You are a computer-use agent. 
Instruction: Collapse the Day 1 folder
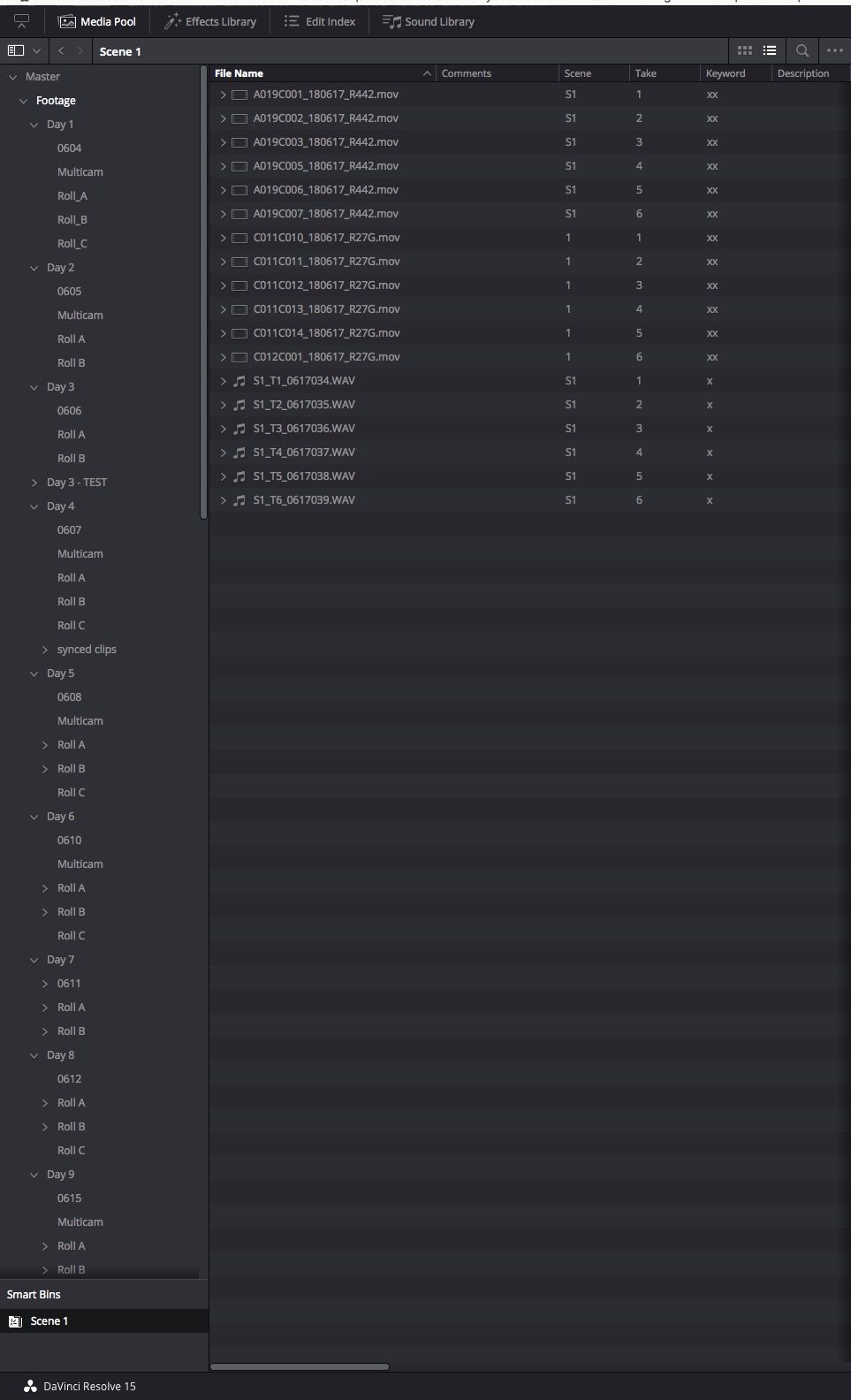tap(34, 125)
